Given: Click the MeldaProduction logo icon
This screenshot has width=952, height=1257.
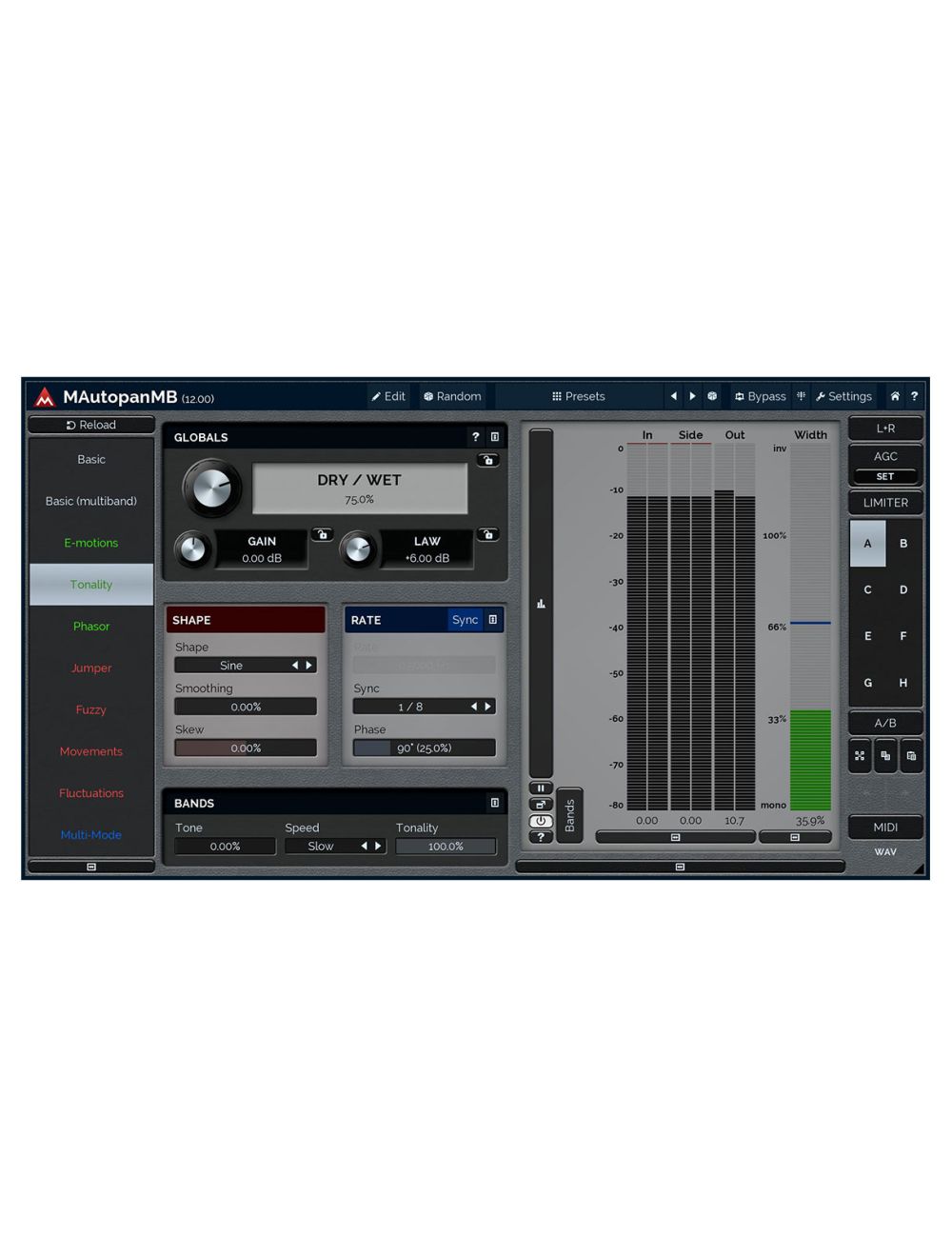Looking at the screenshot, I should pos(44,397).
